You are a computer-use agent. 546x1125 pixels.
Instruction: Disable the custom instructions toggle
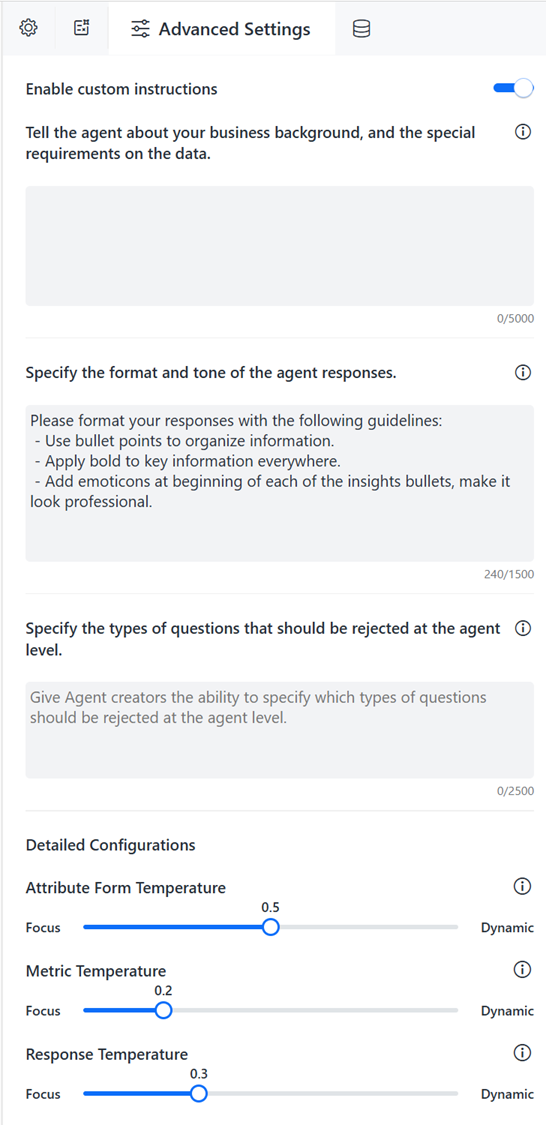[514, 88]
